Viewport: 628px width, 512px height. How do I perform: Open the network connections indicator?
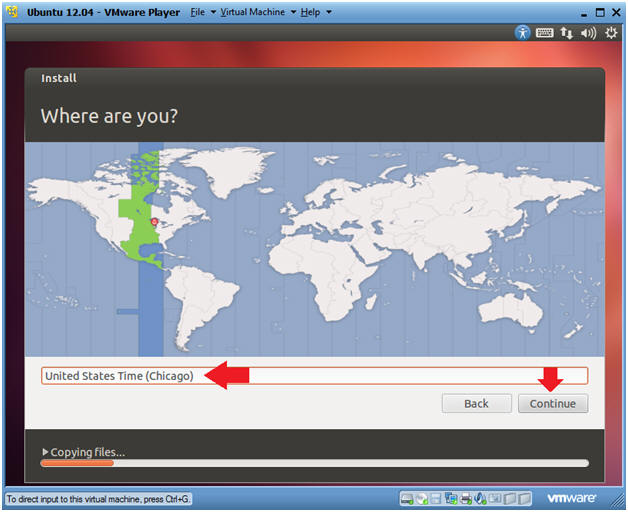point(566,33)
